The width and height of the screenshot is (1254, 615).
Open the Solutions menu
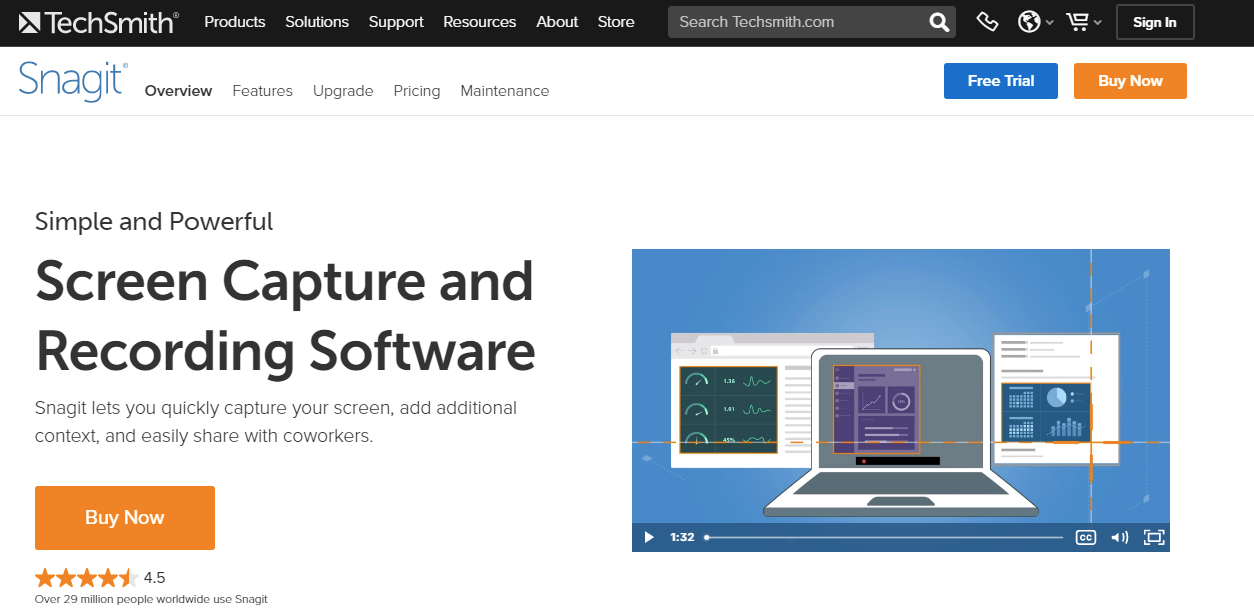(317, 22)
